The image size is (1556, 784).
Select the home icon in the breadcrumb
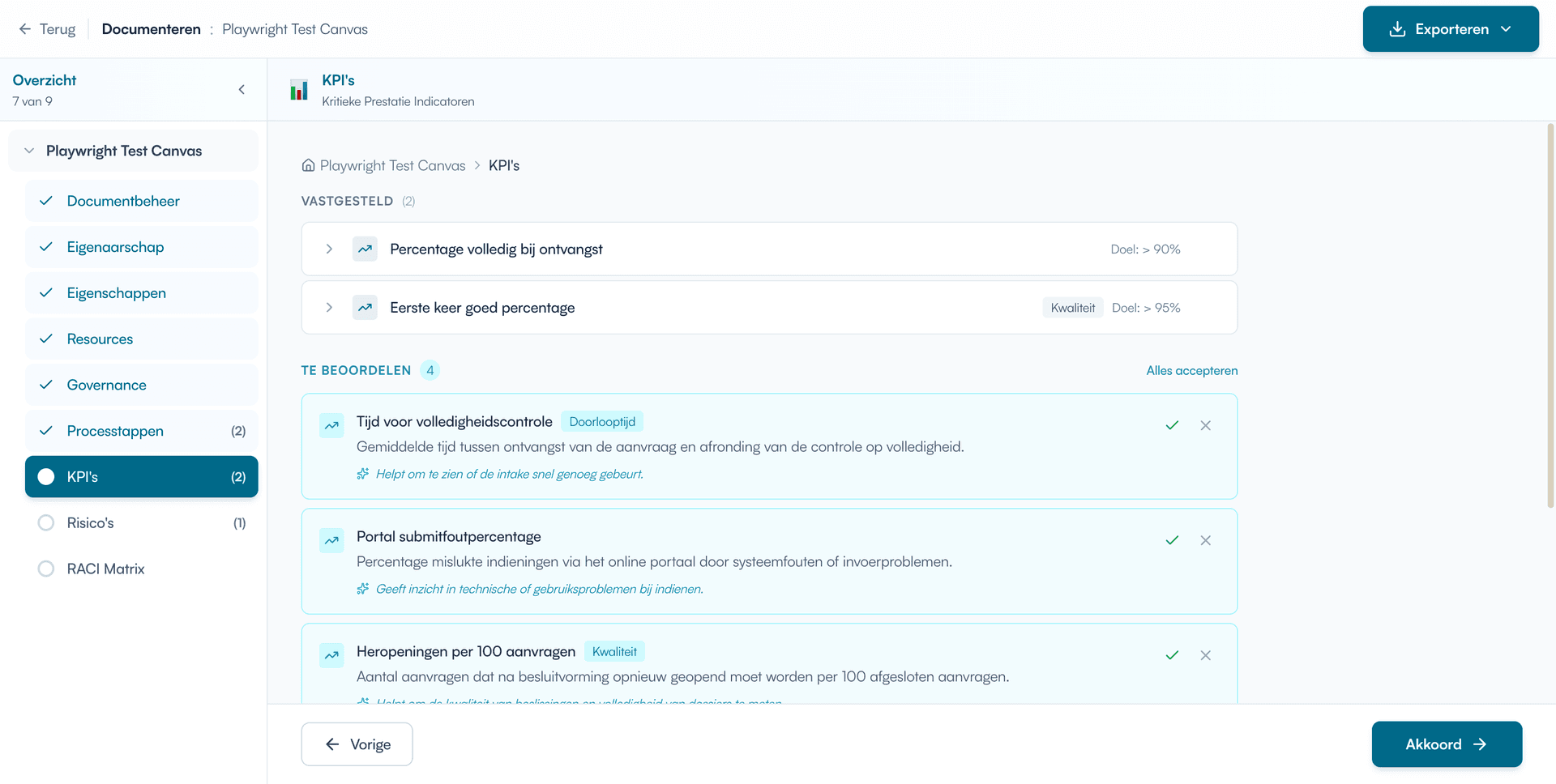pos(308,164)
